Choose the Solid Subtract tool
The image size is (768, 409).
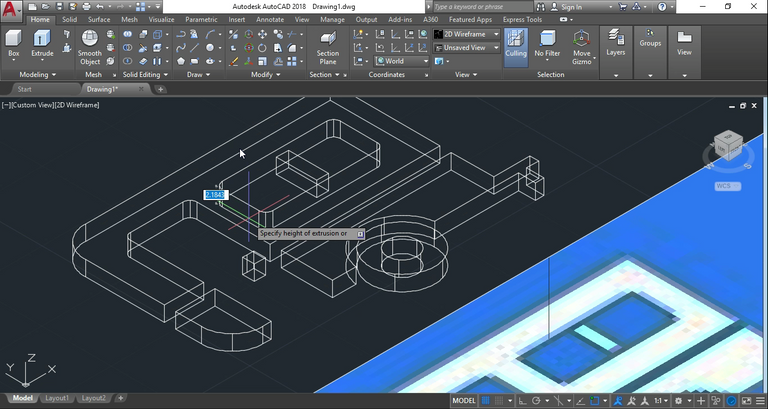(127, 48)
